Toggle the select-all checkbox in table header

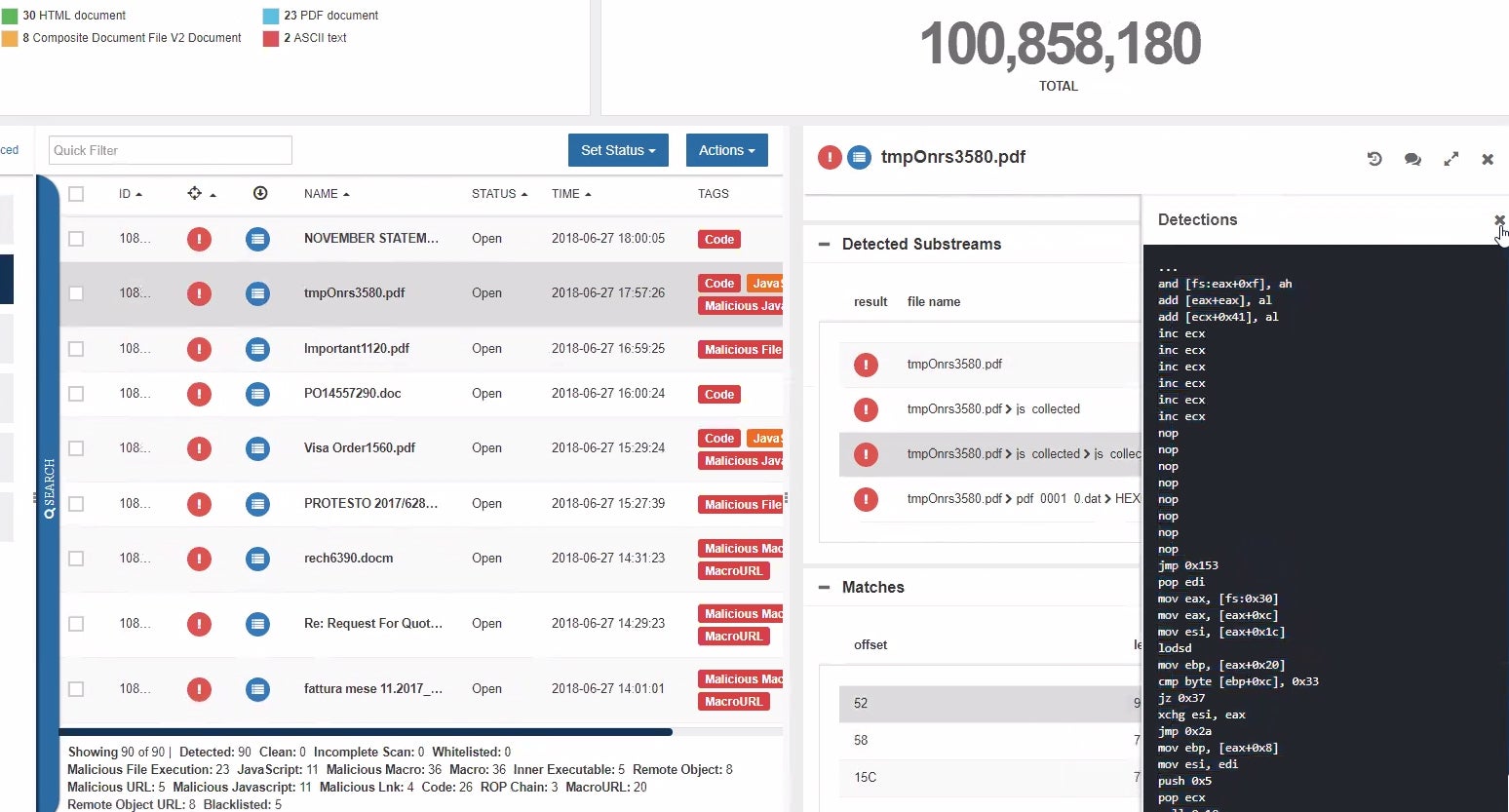click(76, 194)
